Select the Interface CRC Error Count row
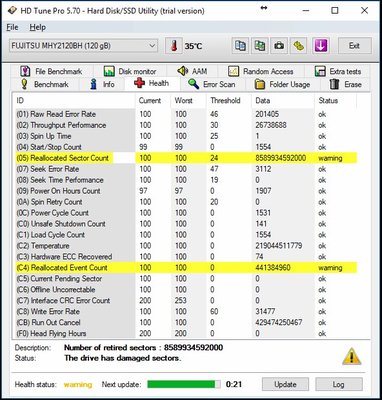 pyautogui.click(x=185, y=301)
